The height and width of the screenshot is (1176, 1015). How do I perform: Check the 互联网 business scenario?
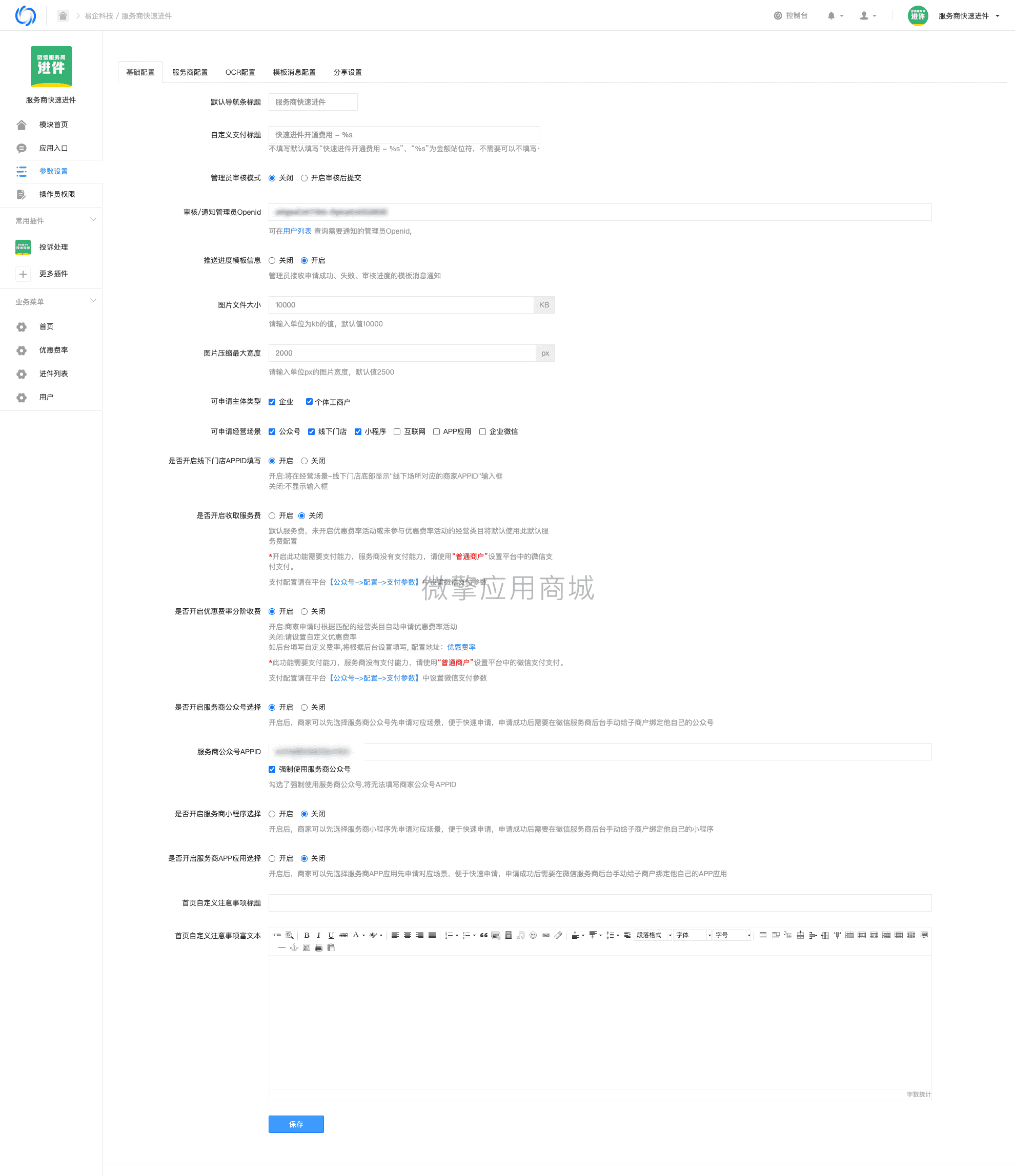point(397,432)
